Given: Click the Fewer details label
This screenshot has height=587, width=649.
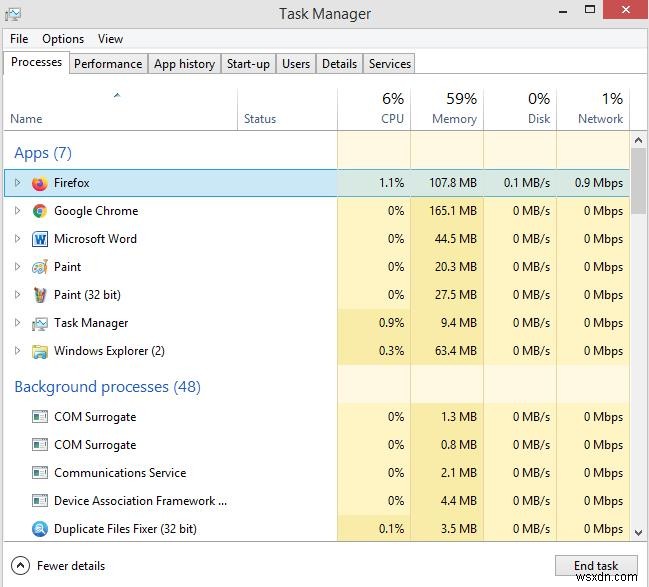Looking at the screenshot, I should coord(71,566).
